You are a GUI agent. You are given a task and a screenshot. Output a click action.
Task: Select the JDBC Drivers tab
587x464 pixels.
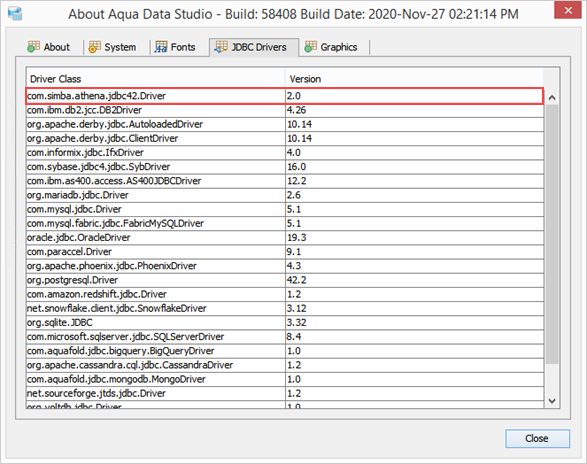(x=254, y=47)
